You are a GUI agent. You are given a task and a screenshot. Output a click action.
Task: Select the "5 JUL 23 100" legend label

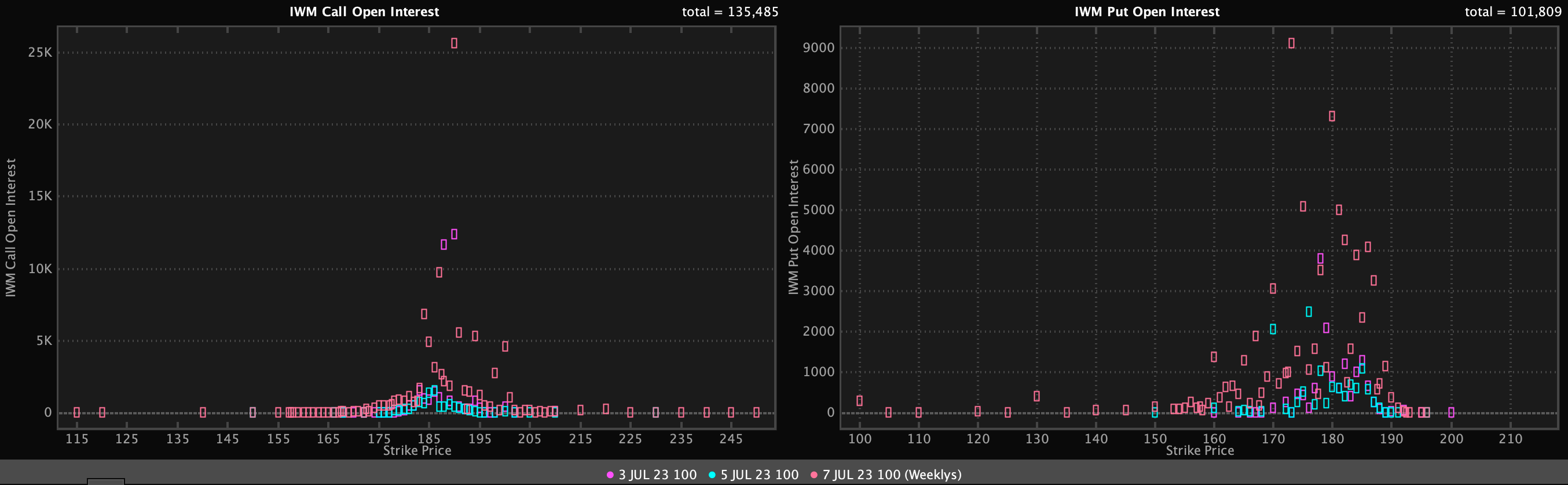pos(759,475)
